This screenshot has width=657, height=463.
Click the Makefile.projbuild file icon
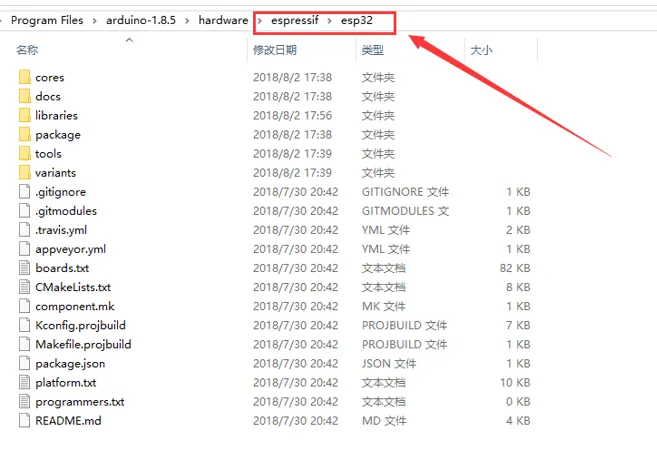click(25, 344)
